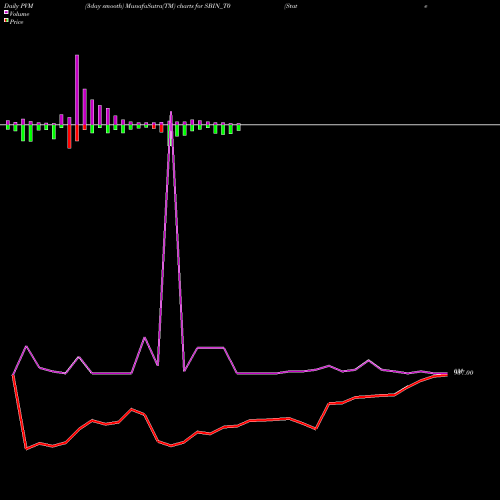Select the Price legend label
This screenshot has height=500, width=500.
[16, 22]
